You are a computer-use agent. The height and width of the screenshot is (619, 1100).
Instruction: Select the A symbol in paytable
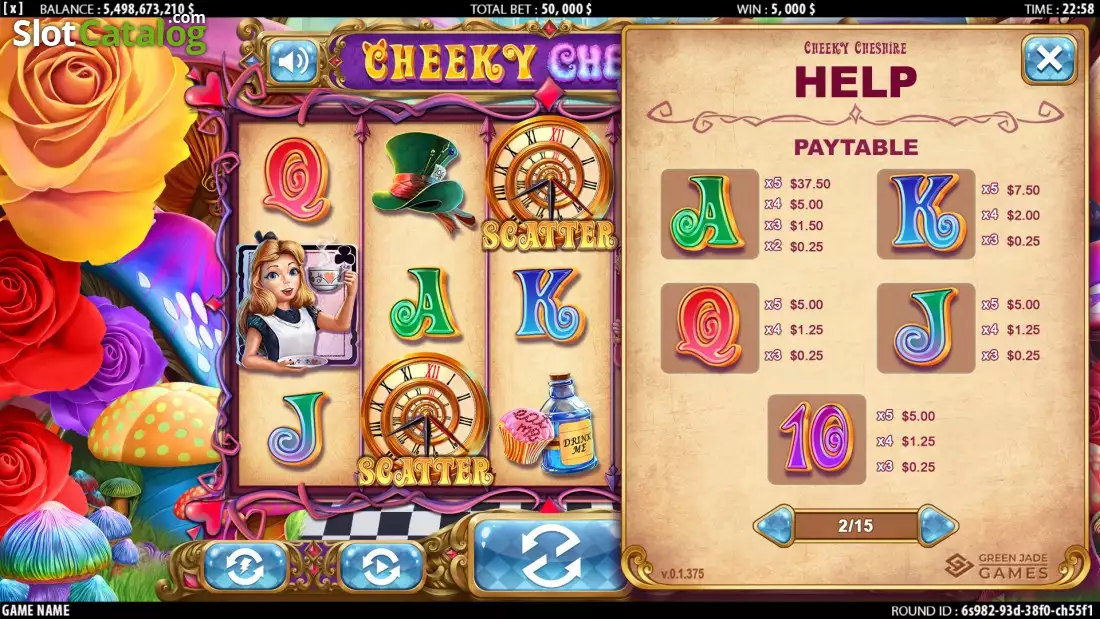click(x=709, y=214)
